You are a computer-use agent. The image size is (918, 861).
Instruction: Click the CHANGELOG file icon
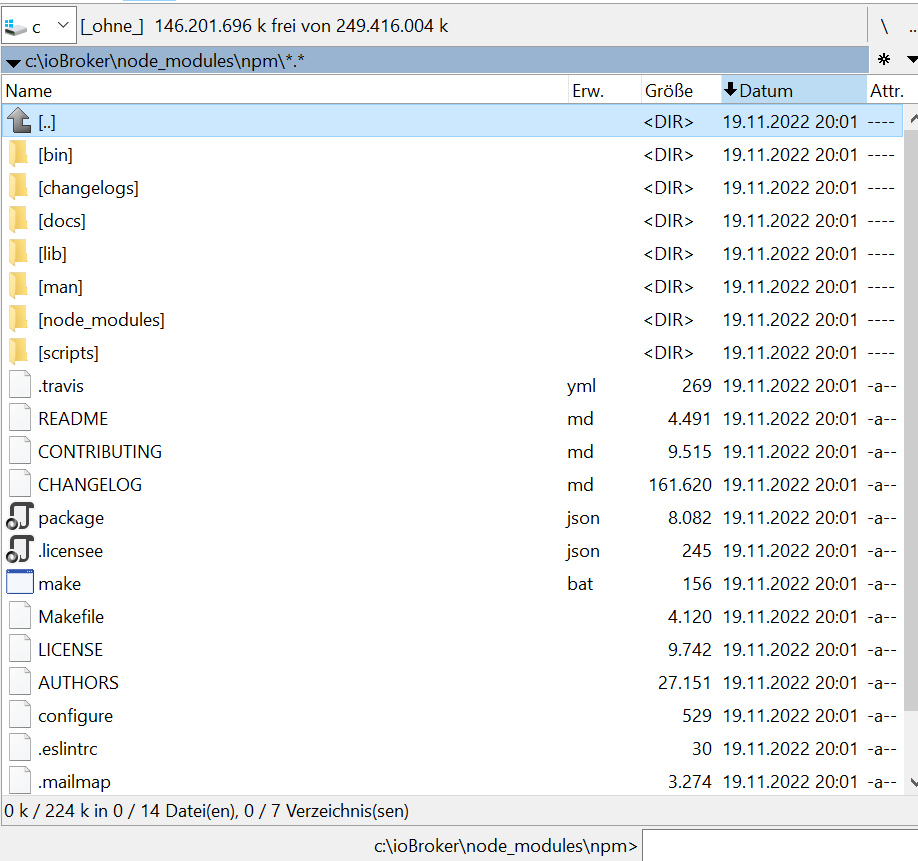tap(20, 485)
